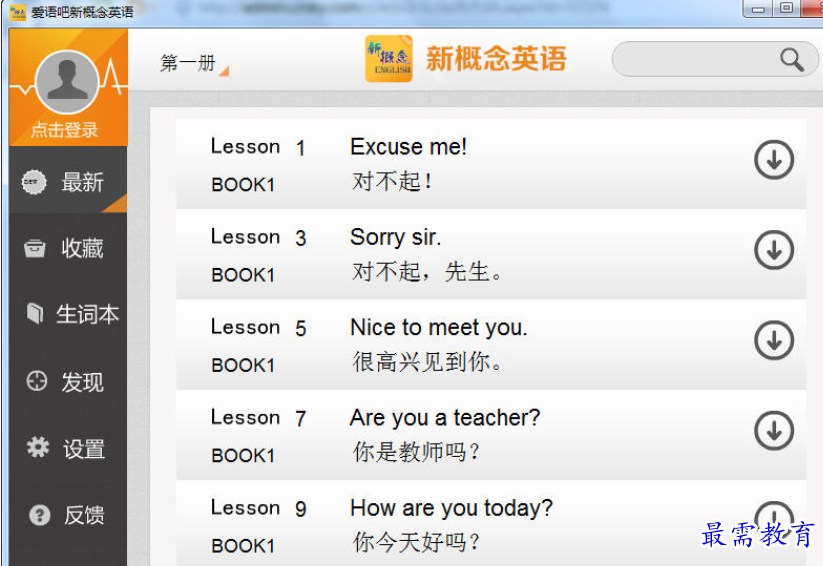Click the user avatar profile picture
The height and width of the screenshot is (566, 823).
pyautogui.click(x=67, y=82)
